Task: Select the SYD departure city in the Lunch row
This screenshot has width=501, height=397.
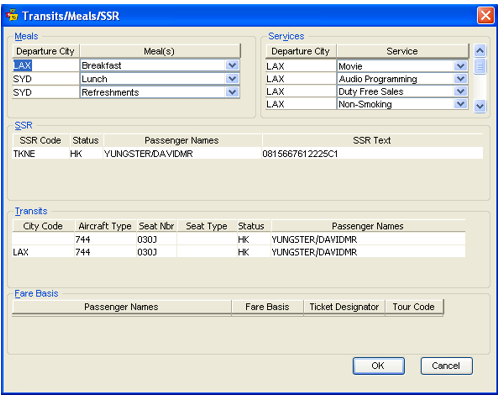Action: click(46, 79)
